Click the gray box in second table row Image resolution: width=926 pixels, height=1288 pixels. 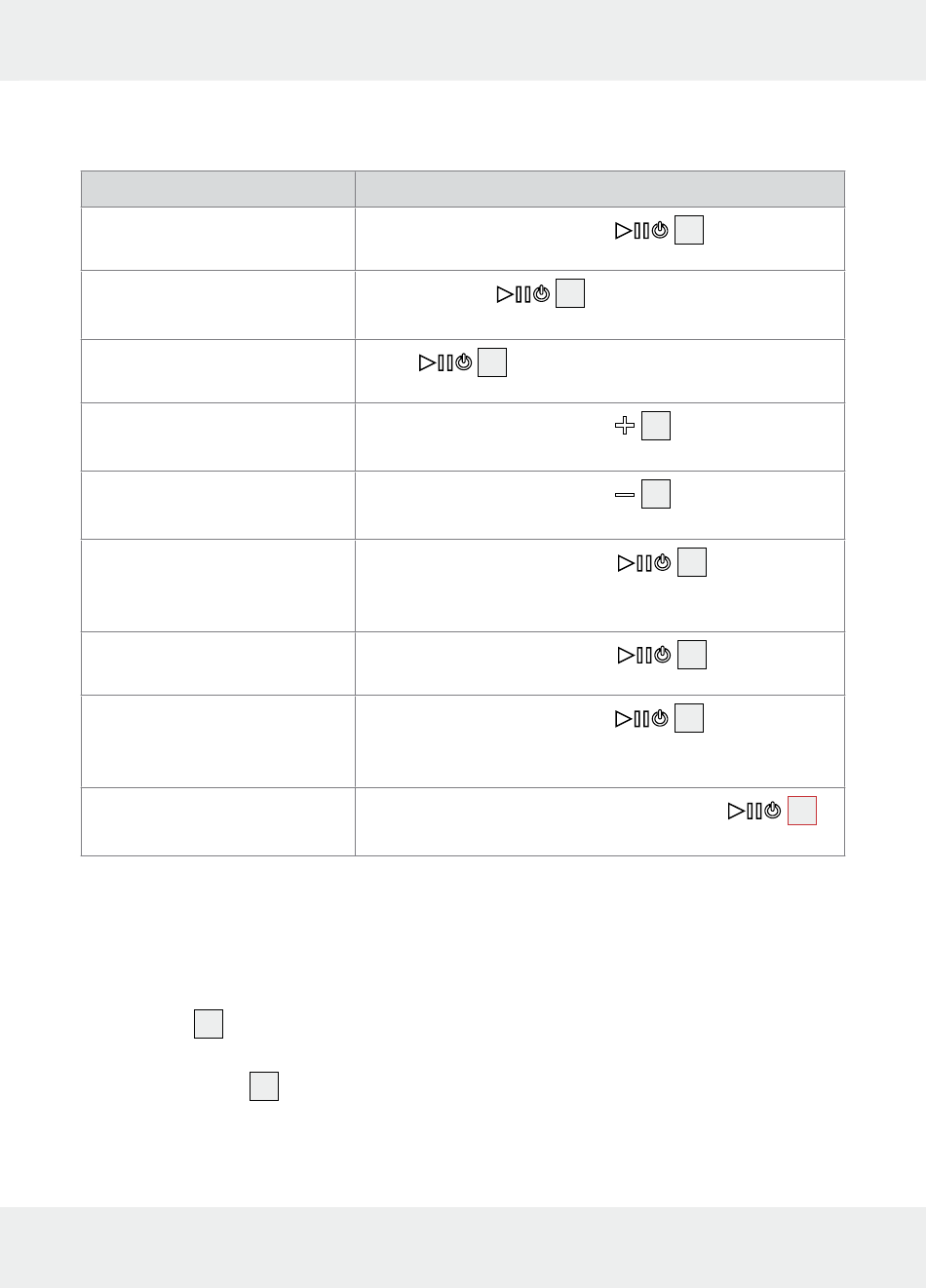[x=570, y=293]
